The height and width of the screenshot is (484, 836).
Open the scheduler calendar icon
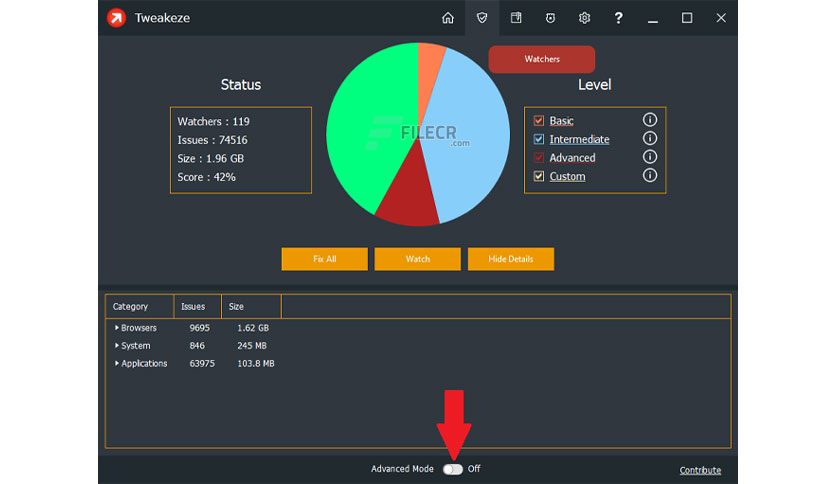point(516,18)
